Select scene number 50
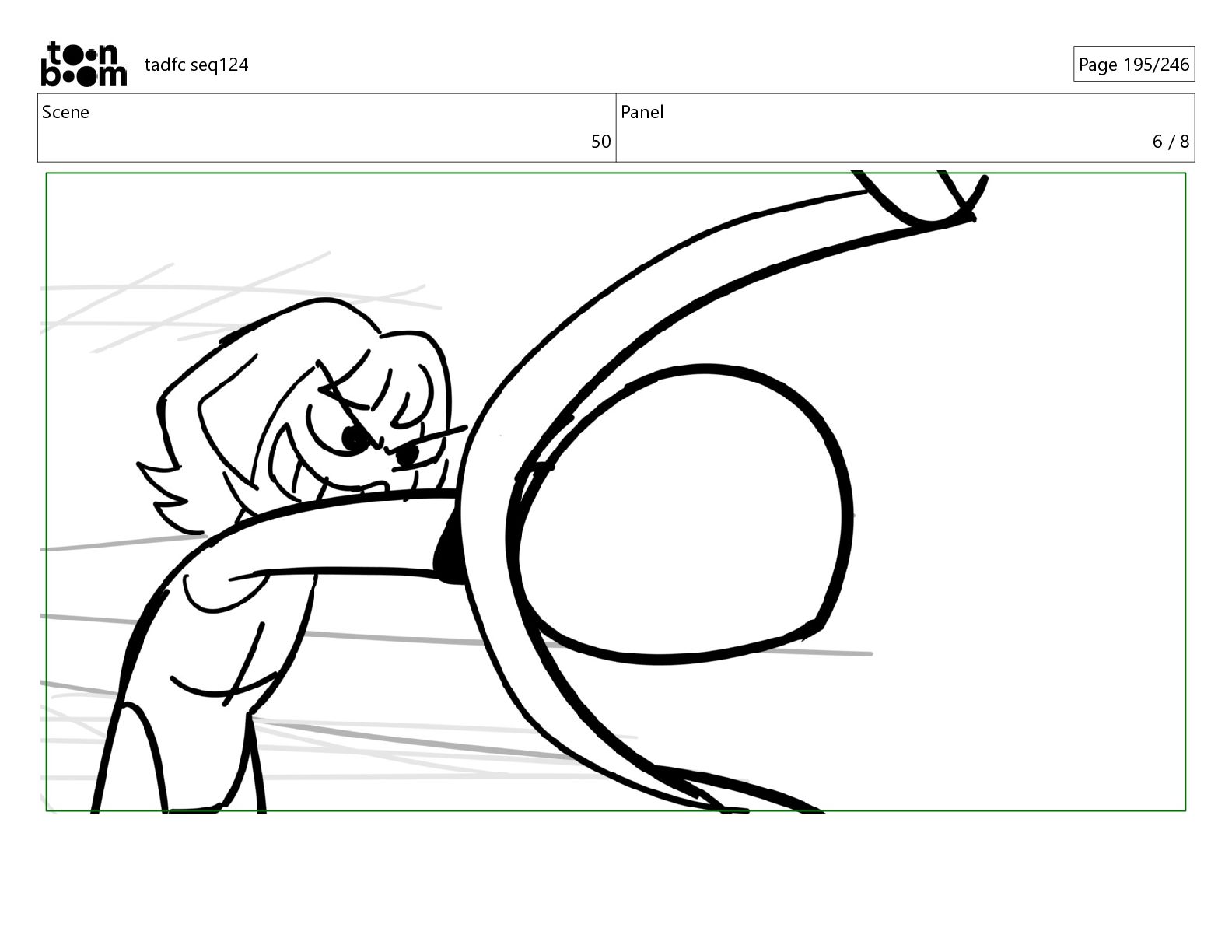The image size is (1232, 952). click(600, 142)
